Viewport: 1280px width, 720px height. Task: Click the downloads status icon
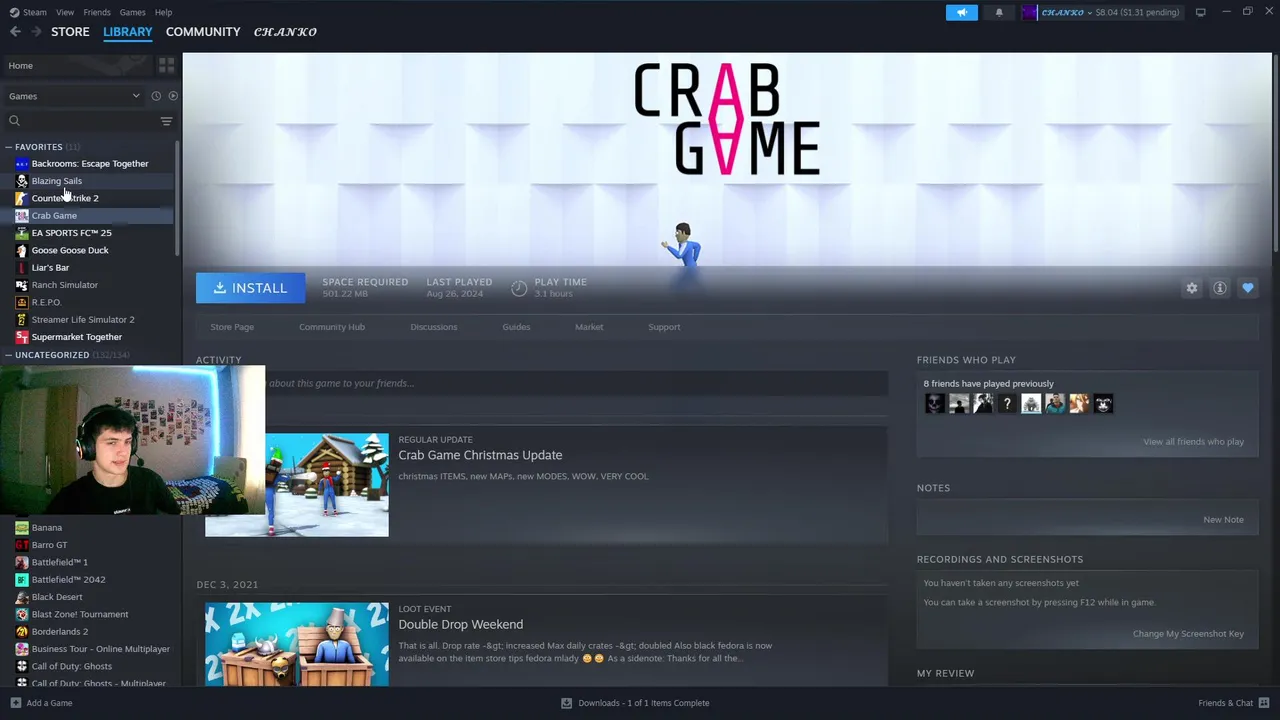pyautogui.click(x=567, y=703)
